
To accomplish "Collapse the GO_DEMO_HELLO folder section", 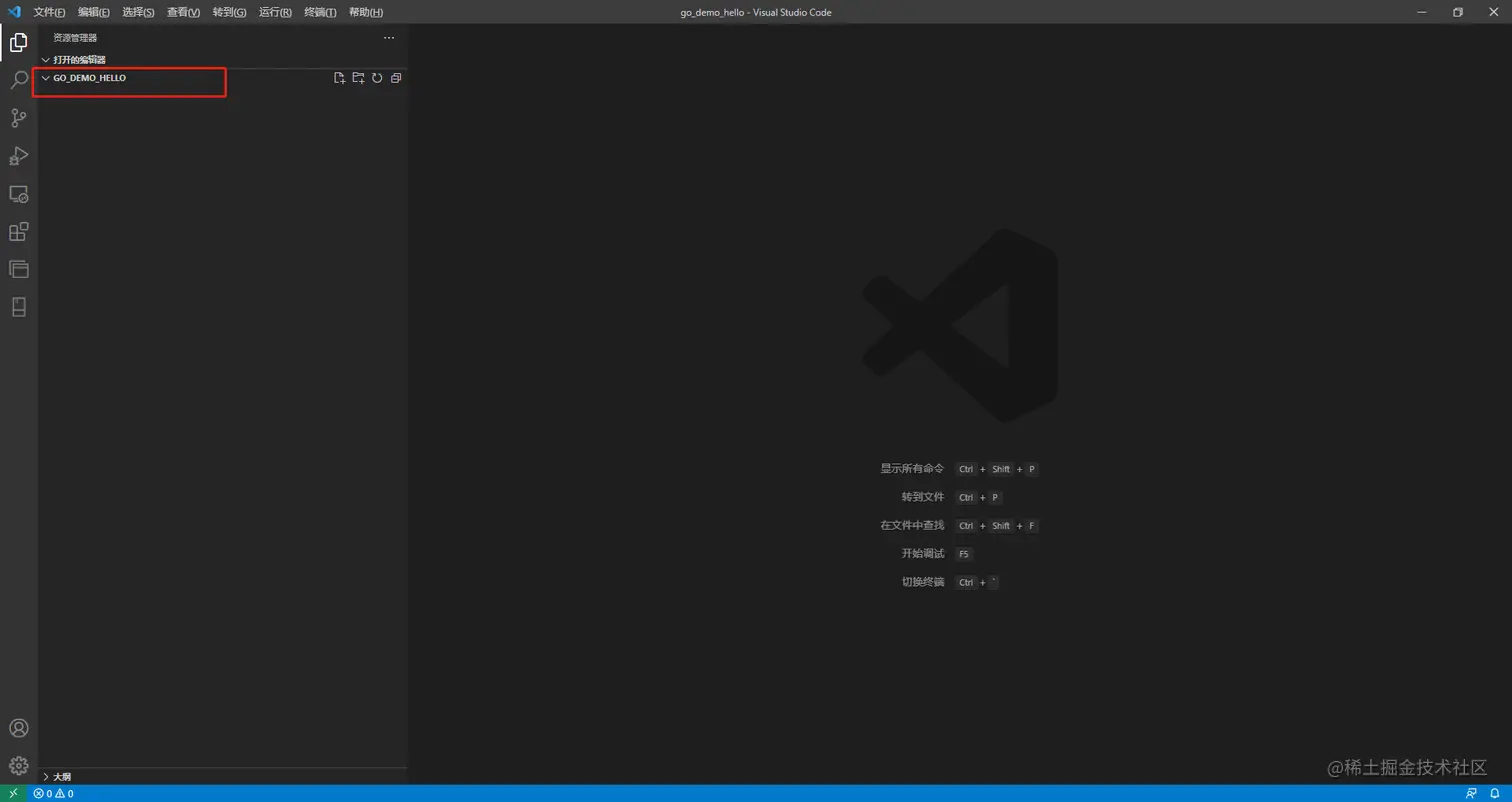I will (222, 78).
